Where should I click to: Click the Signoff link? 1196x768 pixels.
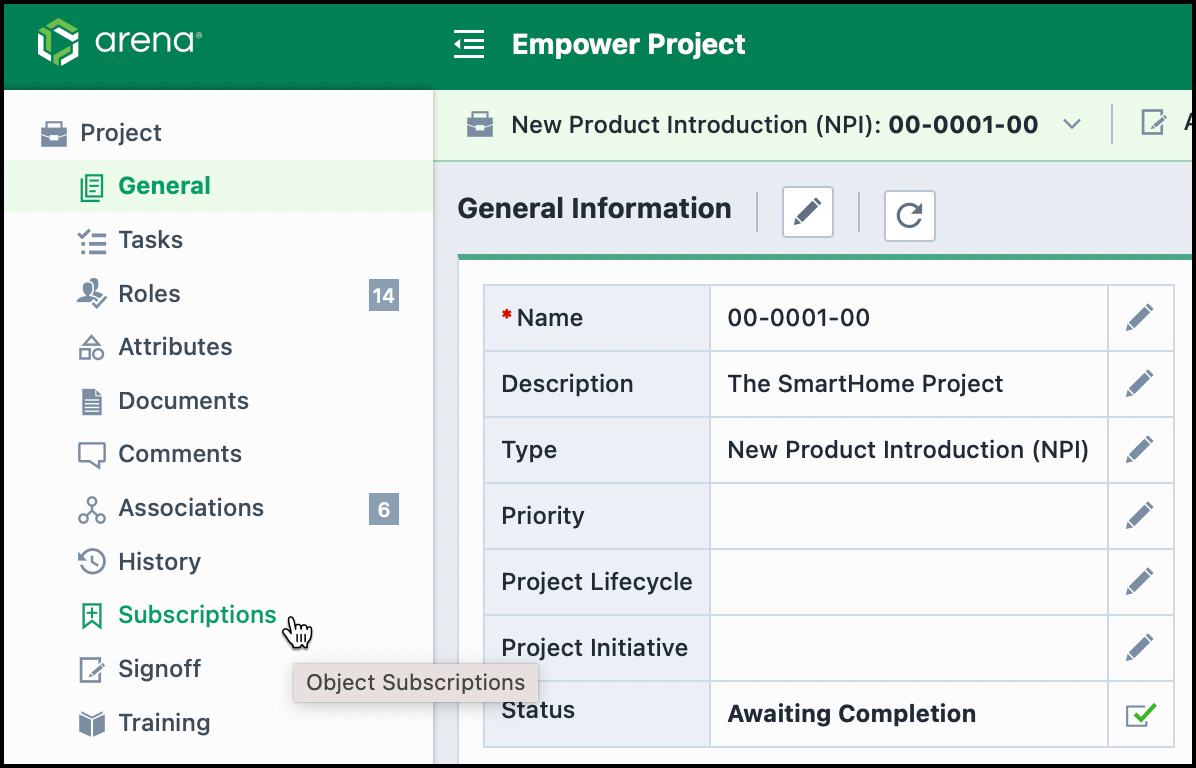point(160,668)
